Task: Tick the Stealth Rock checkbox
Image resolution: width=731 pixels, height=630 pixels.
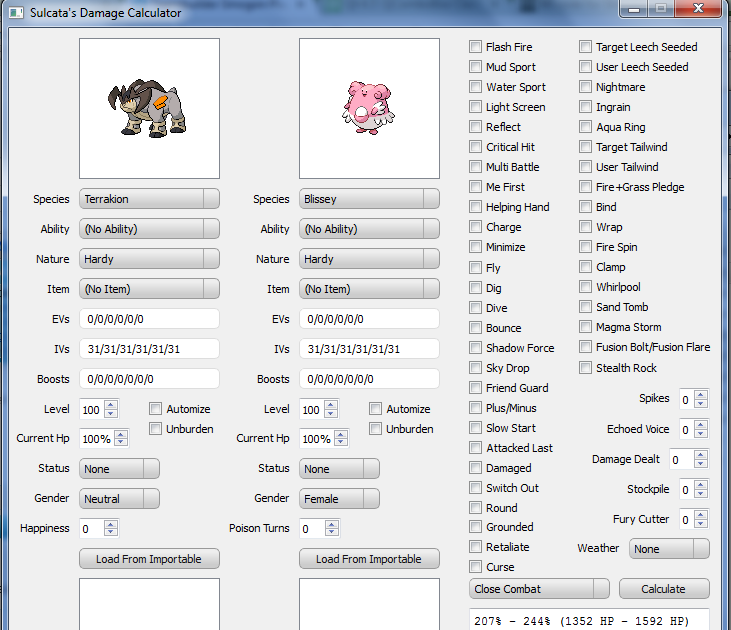Action: pyautogui.click(x=585, y=367)
